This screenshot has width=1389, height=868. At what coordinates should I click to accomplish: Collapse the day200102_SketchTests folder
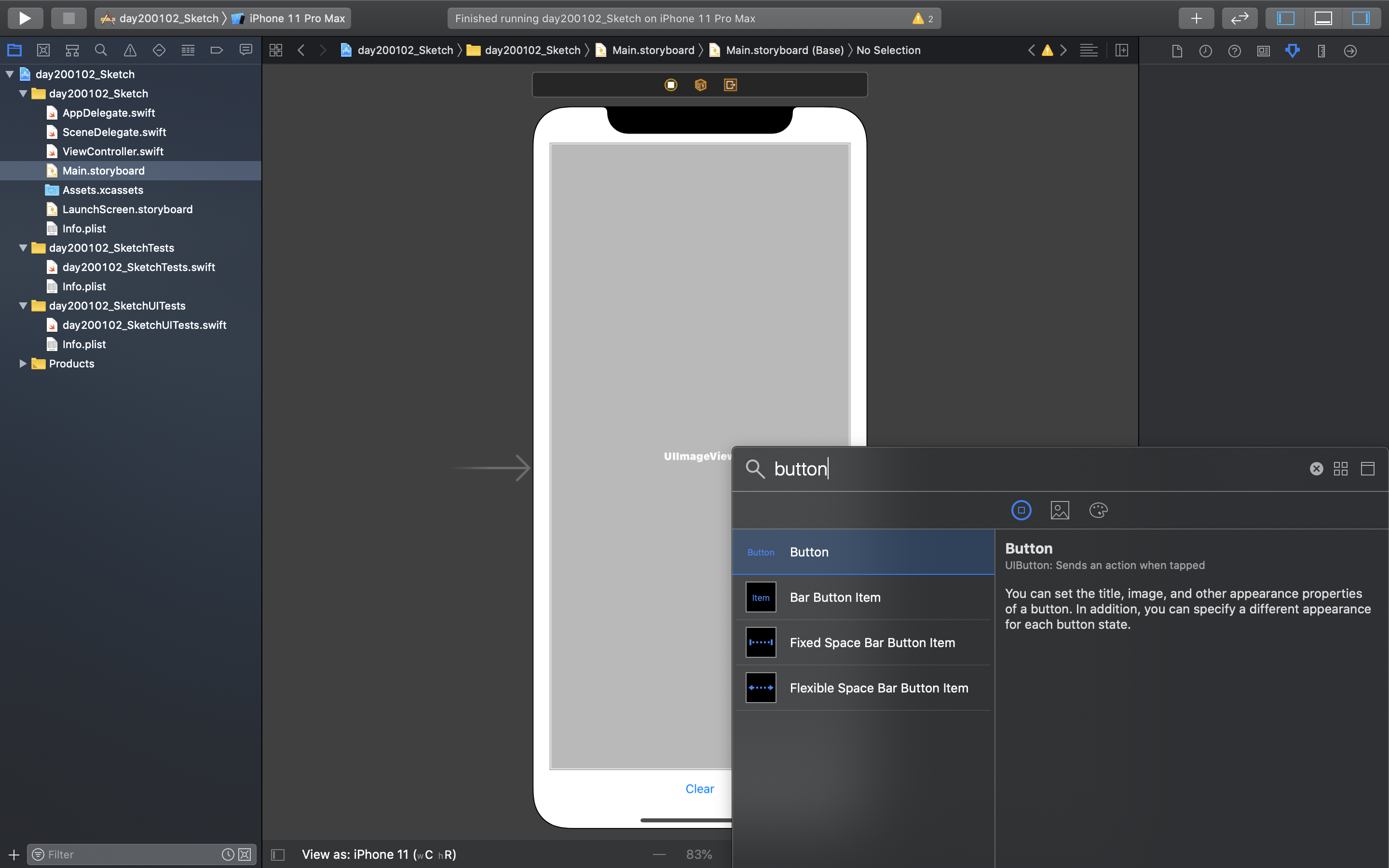tap(23, 248)
